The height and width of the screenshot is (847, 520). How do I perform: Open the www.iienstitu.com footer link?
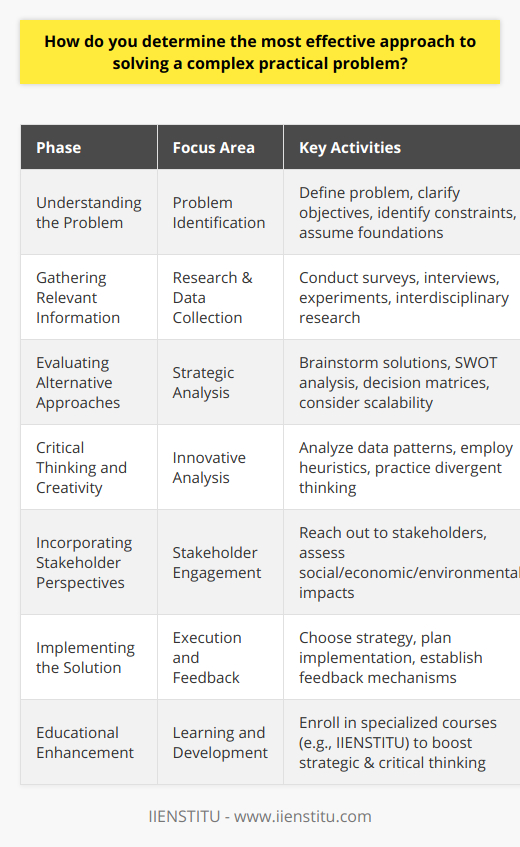point(302,816)
